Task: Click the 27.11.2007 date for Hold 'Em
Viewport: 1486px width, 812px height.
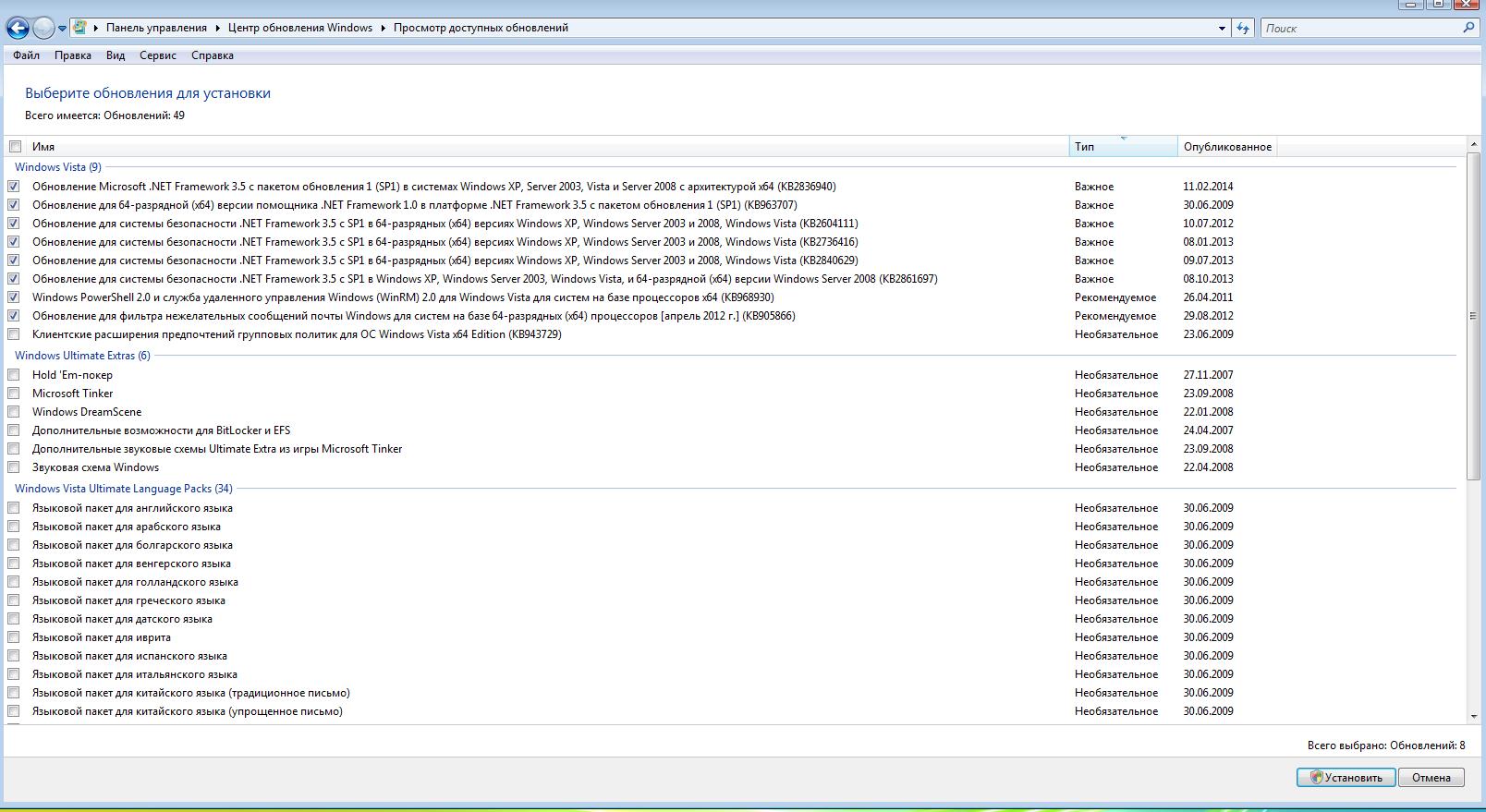Action: 1208,375
